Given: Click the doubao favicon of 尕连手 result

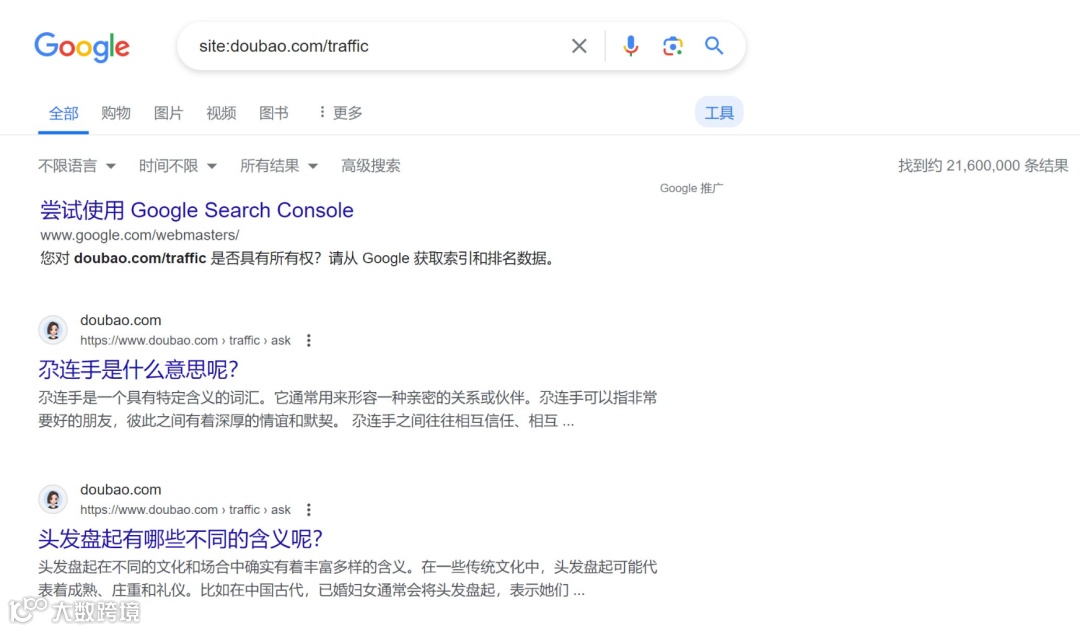Looking at the screenshot, I should (x=53, y=330).
